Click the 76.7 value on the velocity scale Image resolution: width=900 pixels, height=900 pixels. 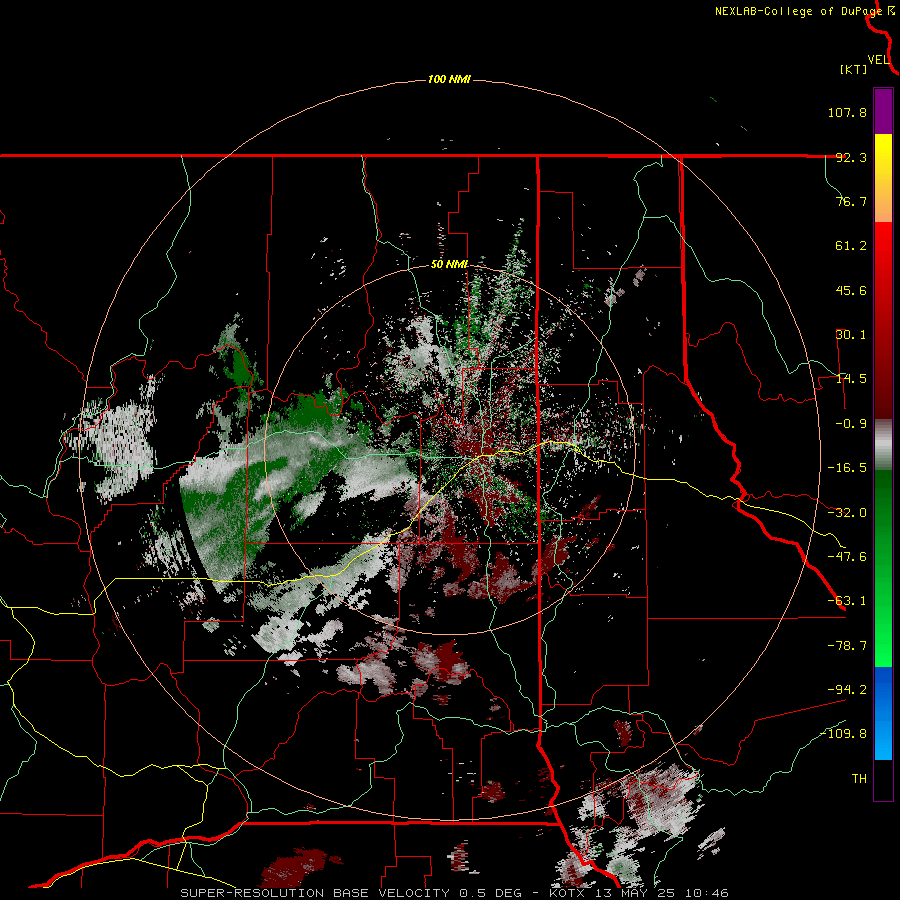click(851, 201)
